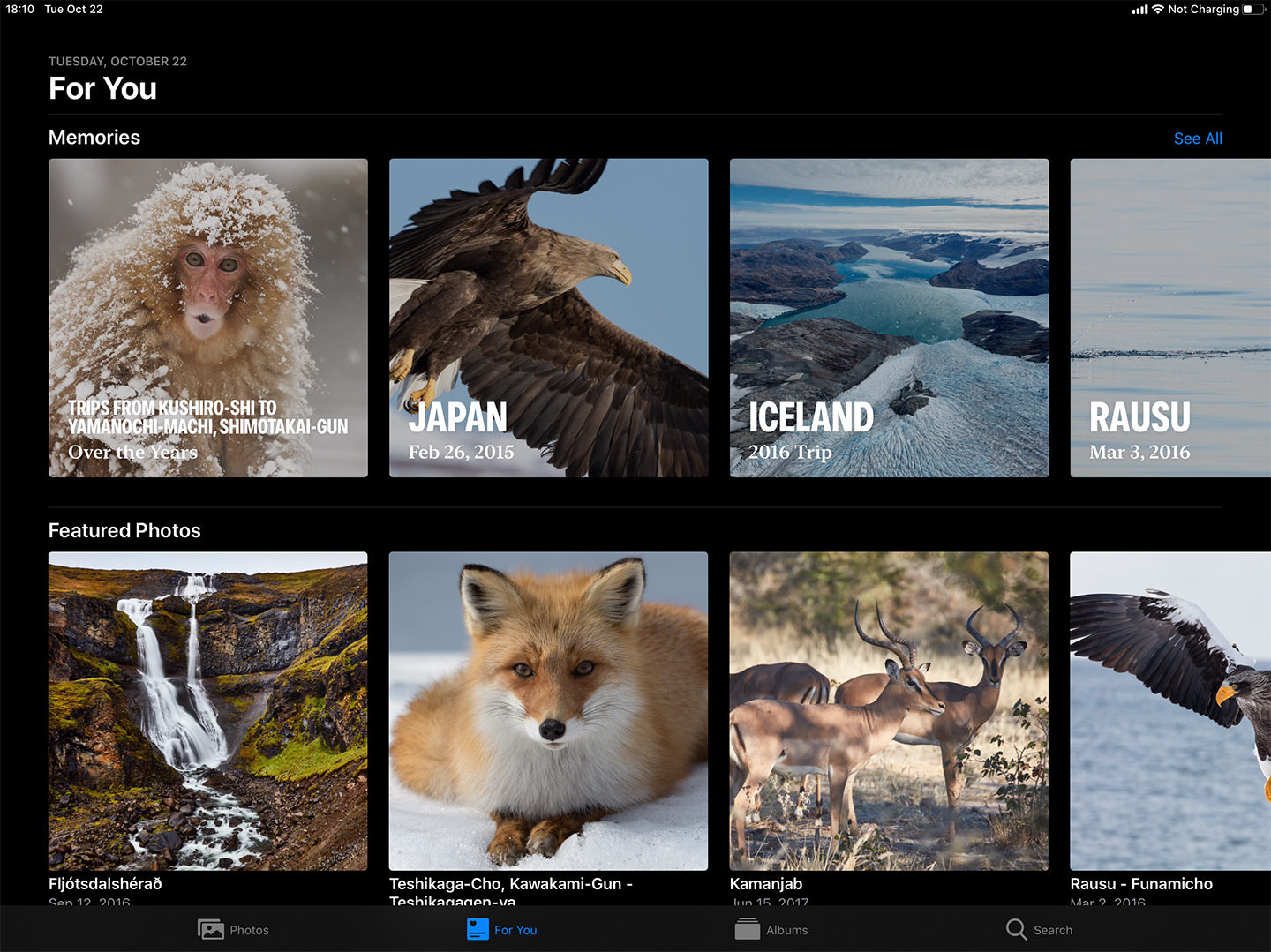The height and width of the screenshot is (952, 1271).
Task: Tap the status bar clock time
Action: 20,10
